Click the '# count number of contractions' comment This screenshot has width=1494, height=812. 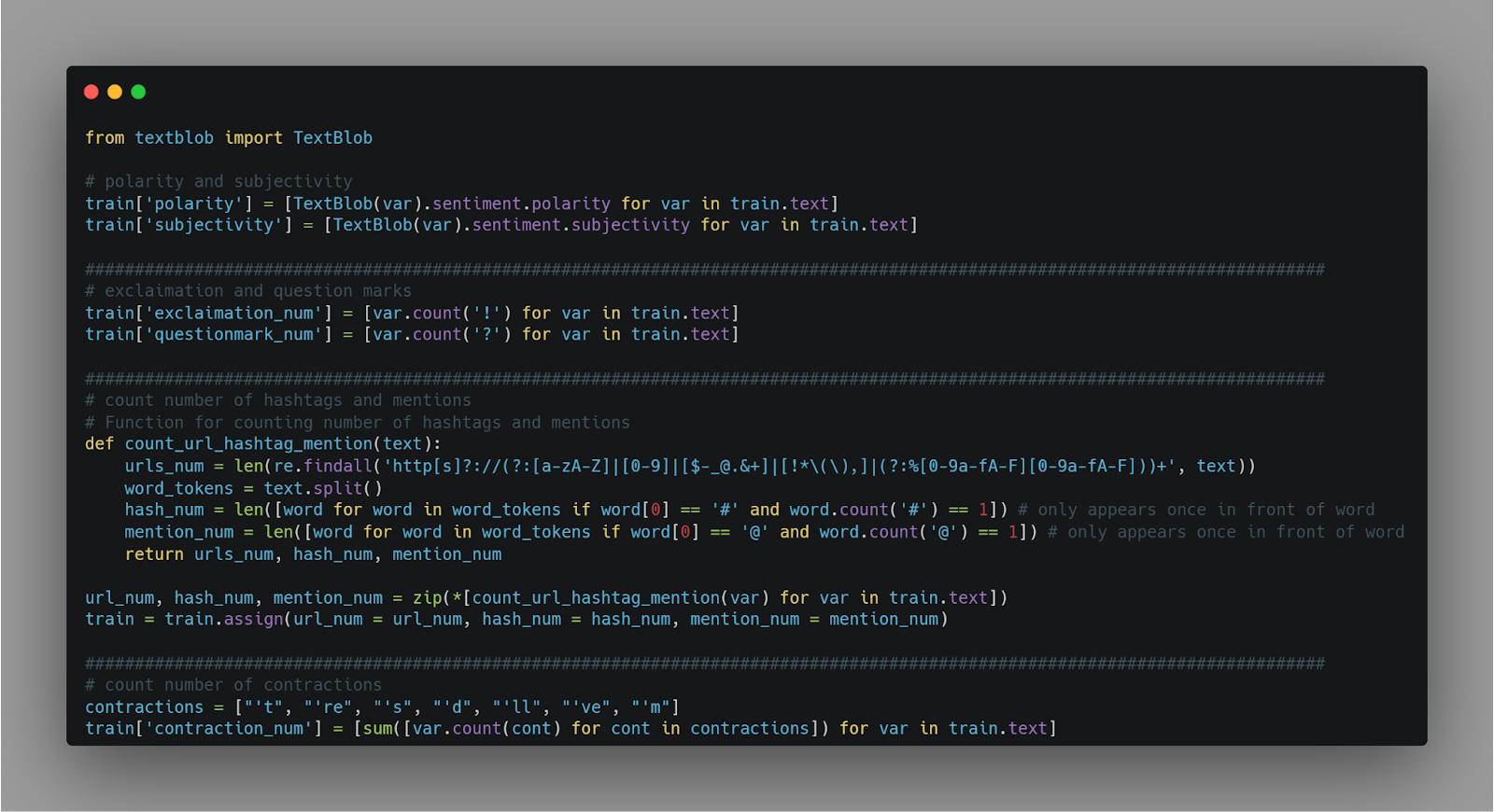coord(233,685)
